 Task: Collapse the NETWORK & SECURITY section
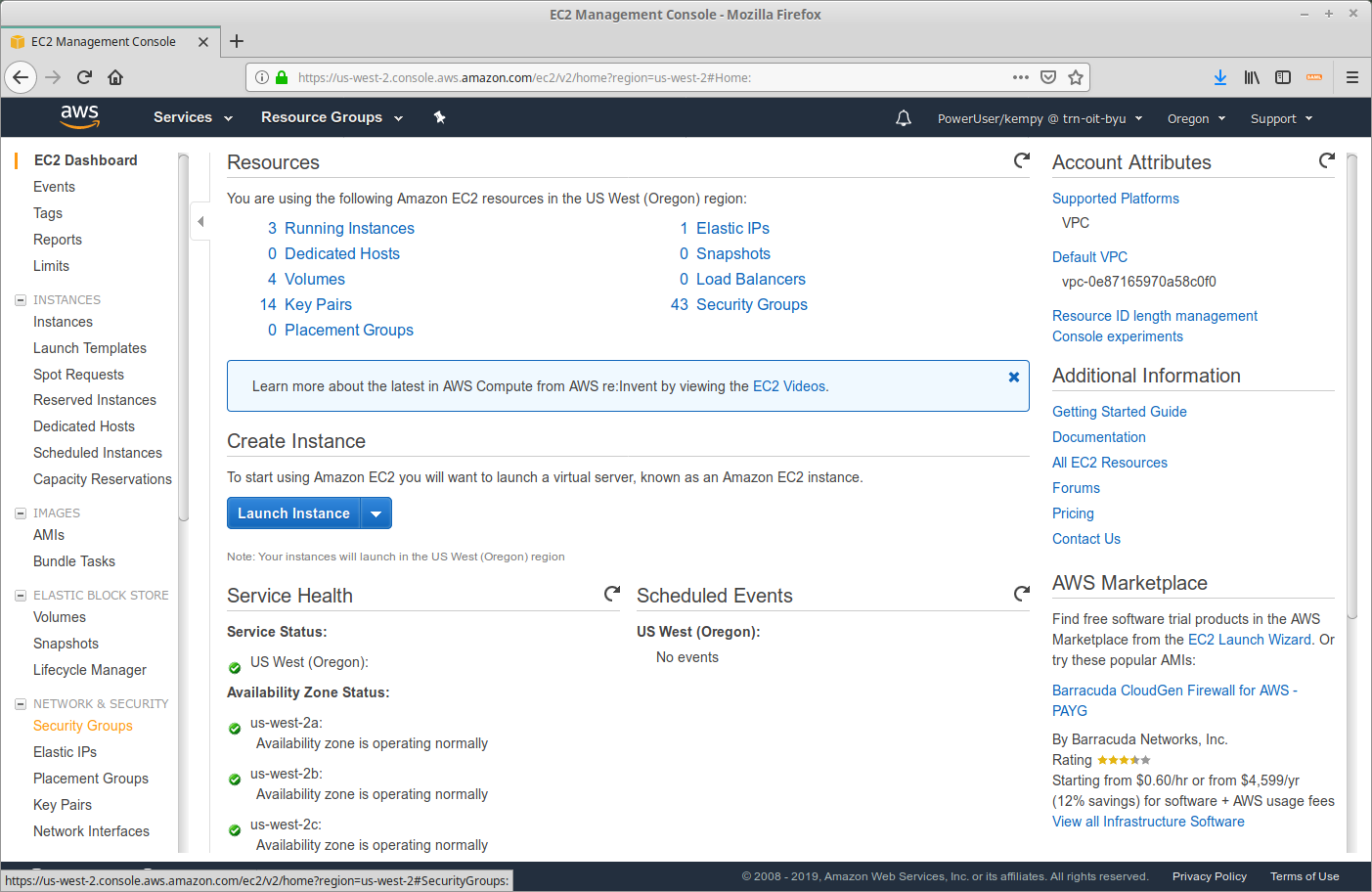point(21,704)
